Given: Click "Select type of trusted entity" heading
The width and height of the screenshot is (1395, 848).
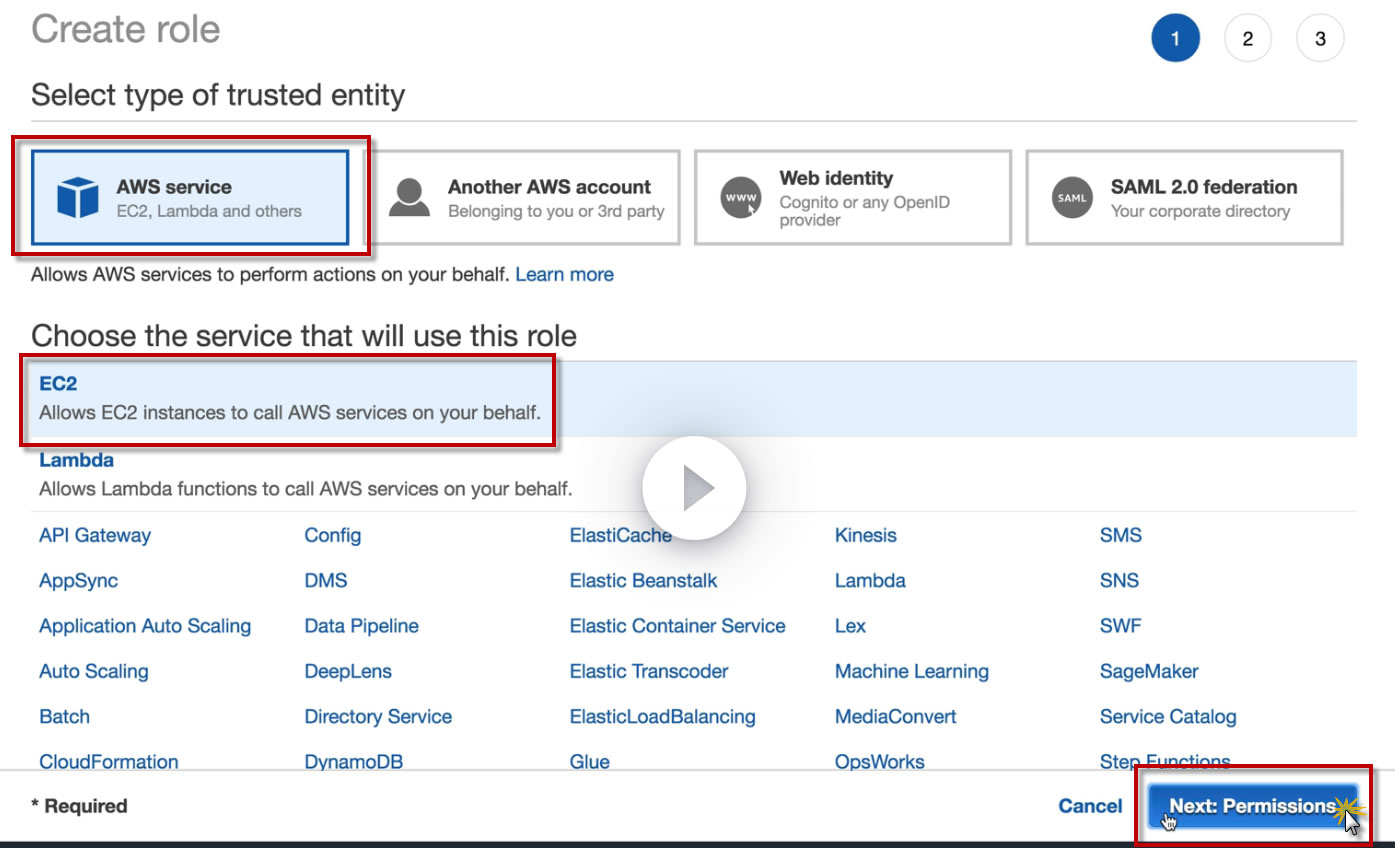Looking at the screenshot, I should tap(218, 96).
